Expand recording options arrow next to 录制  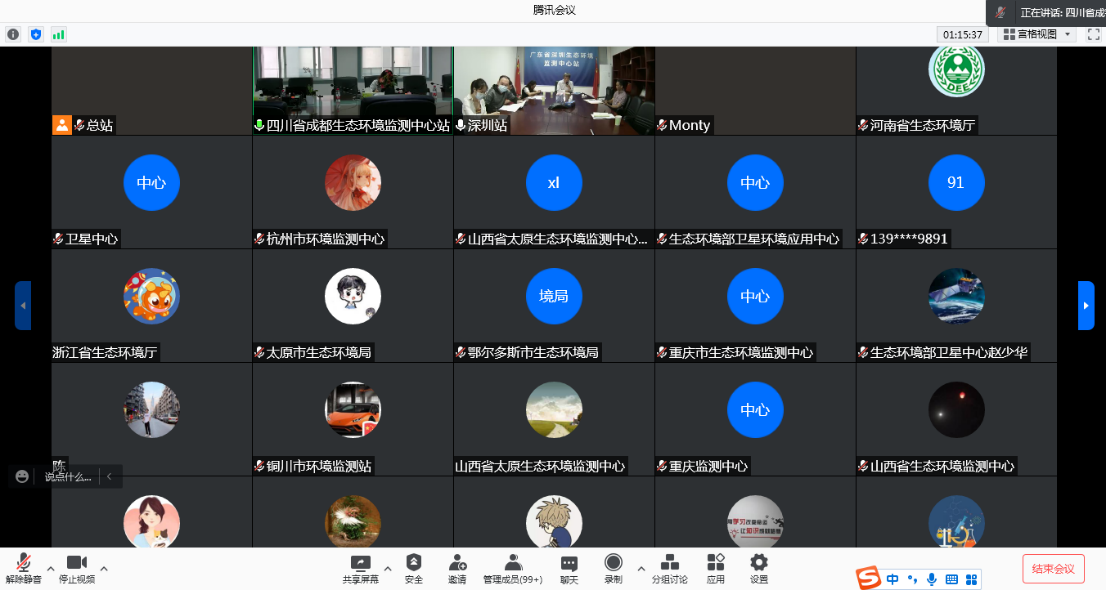640,568
